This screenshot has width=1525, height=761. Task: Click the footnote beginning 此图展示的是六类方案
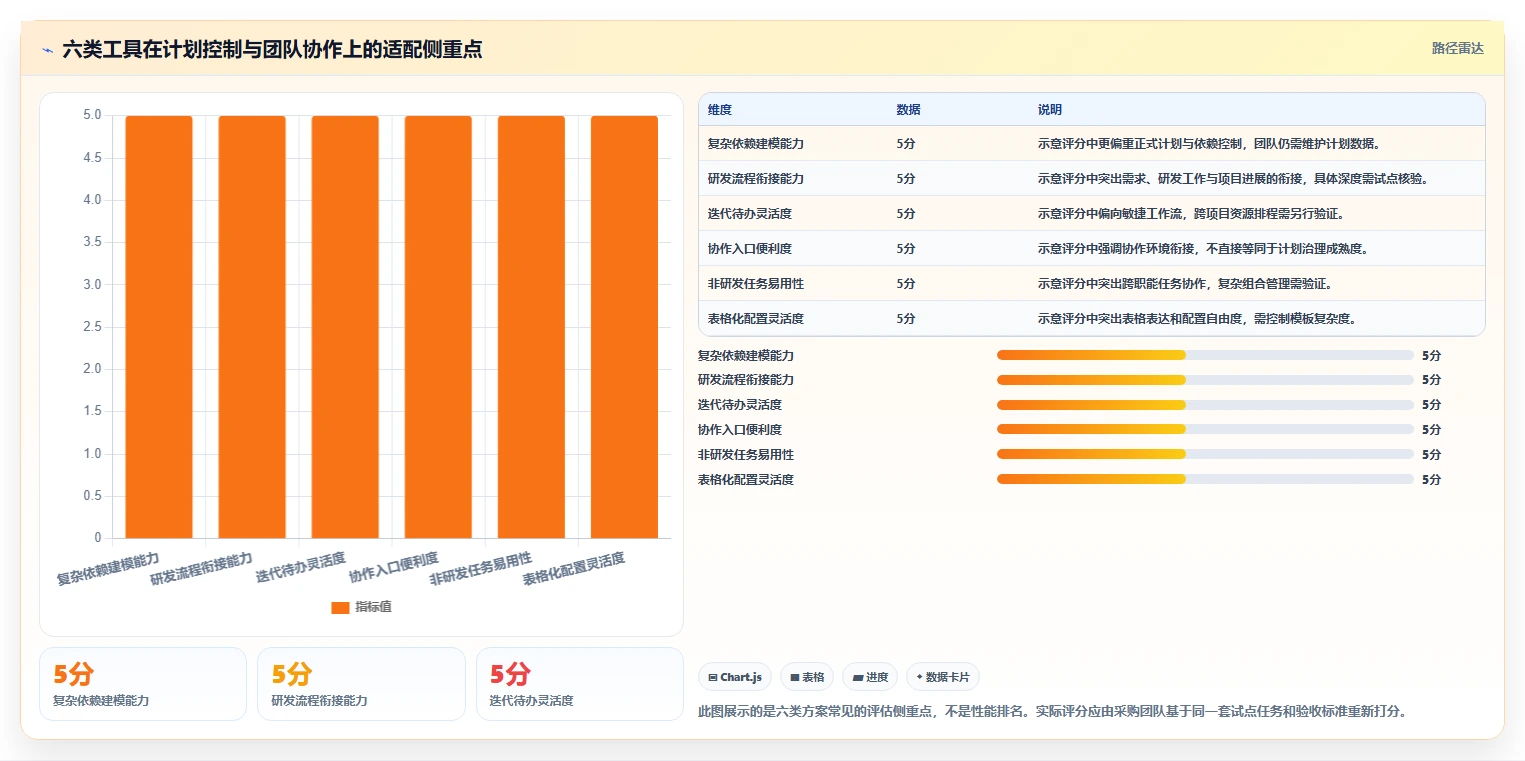tap(1052, 712)
